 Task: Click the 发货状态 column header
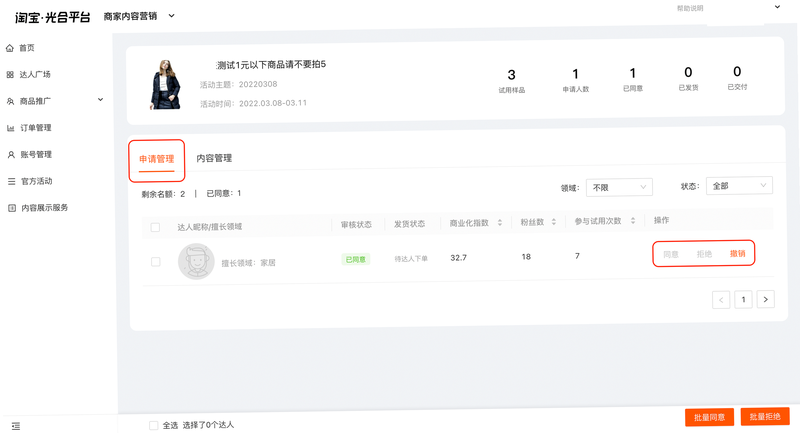(x=409, y=224)
